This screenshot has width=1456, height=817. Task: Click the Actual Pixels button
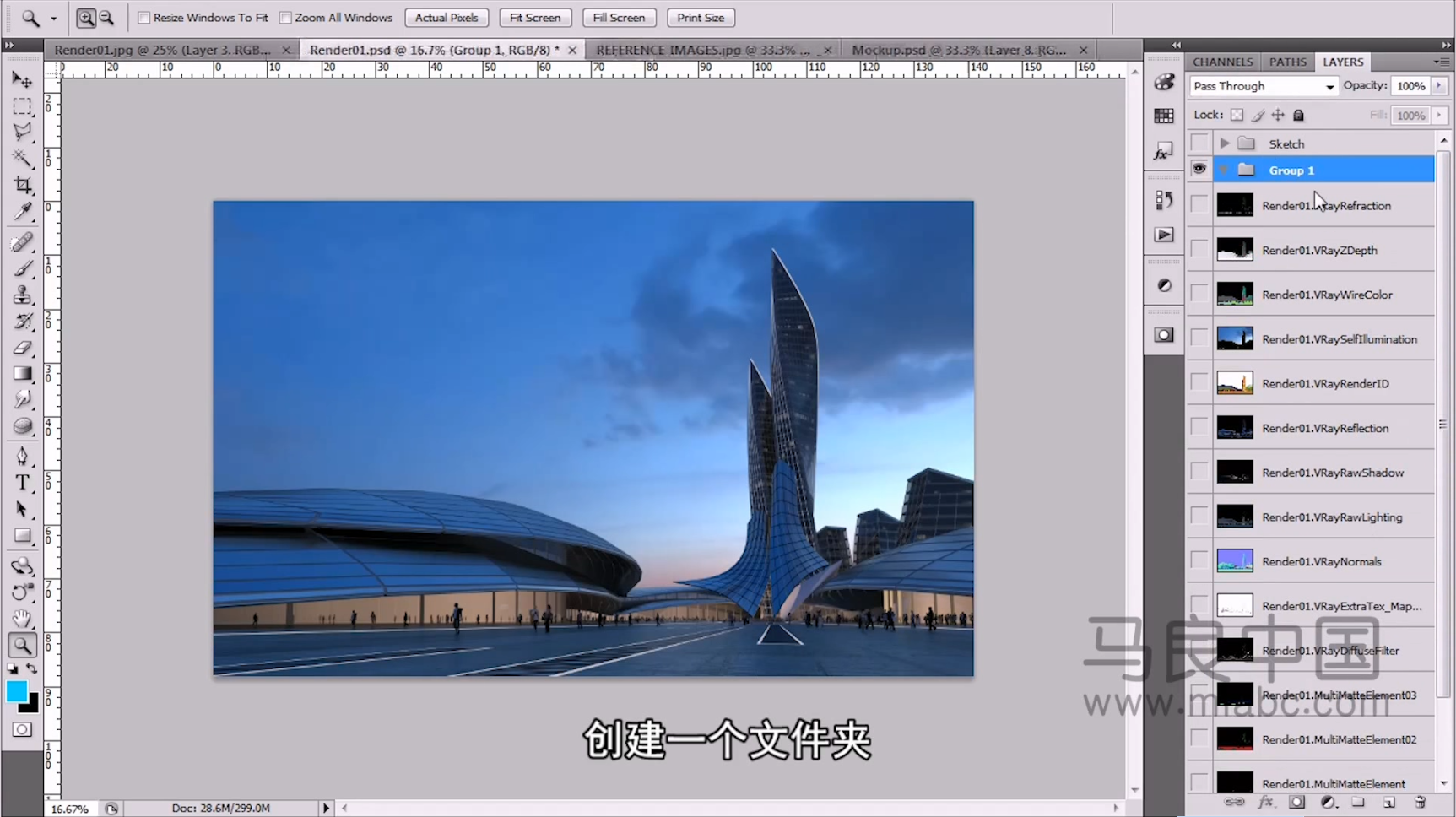click(x=447, y=18)
